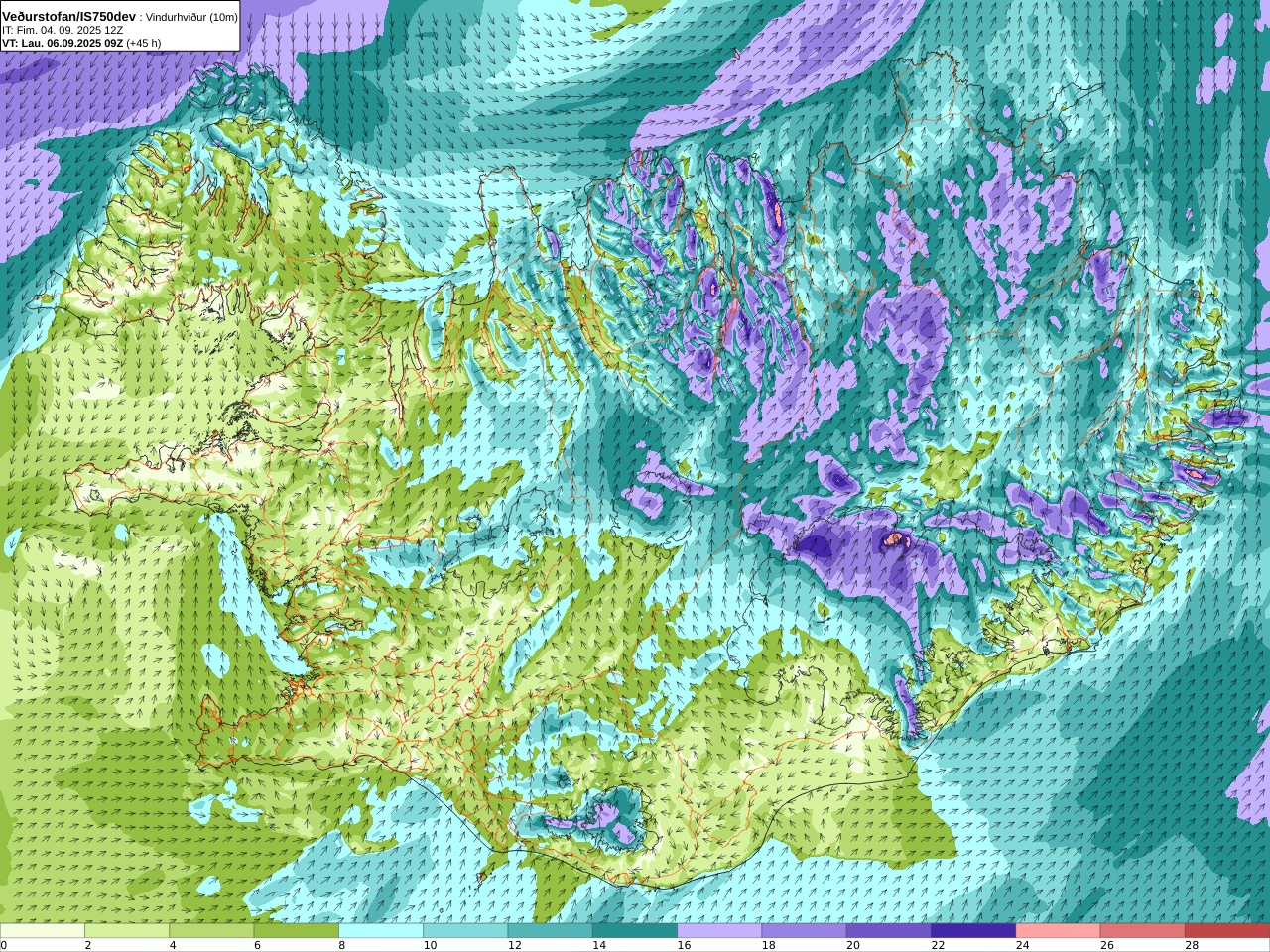The image size is (1270, 952).
Task: Choose the olive green 6–8 legend swatch
Action: tap(297, 931)
